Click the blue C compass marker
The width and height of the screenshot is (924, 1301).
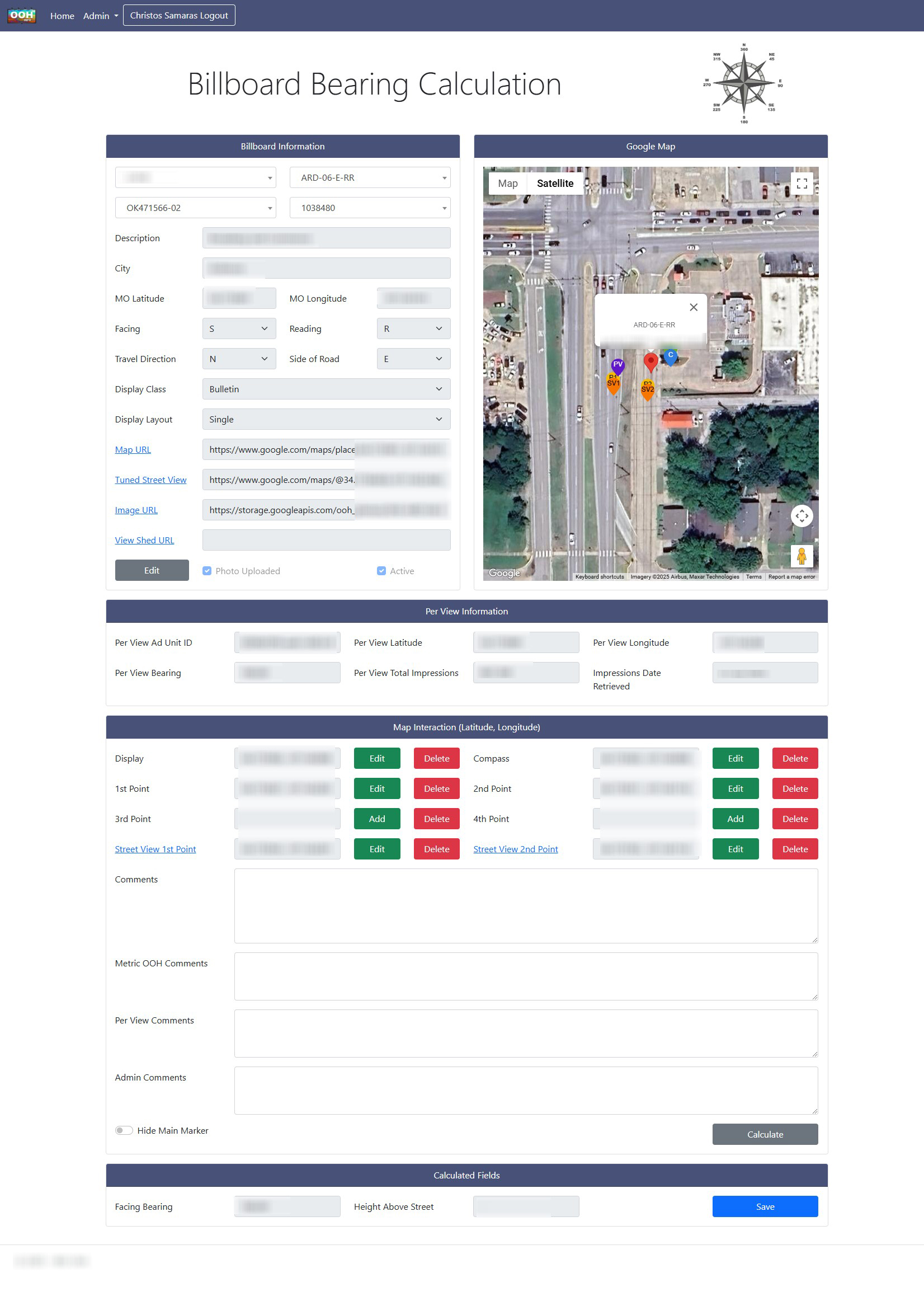671,357
